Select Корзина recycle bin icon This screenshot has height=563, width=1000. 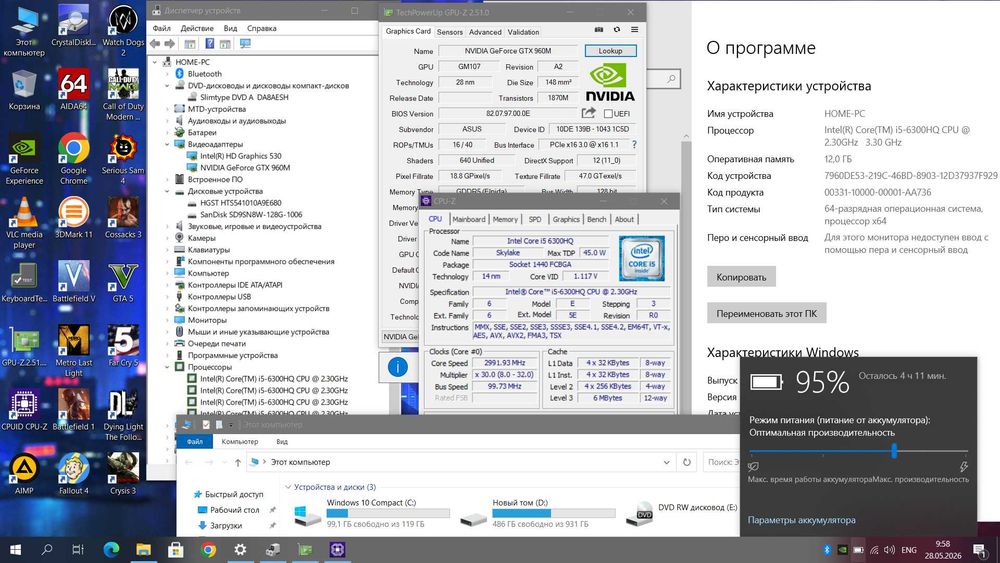point(24,89)
